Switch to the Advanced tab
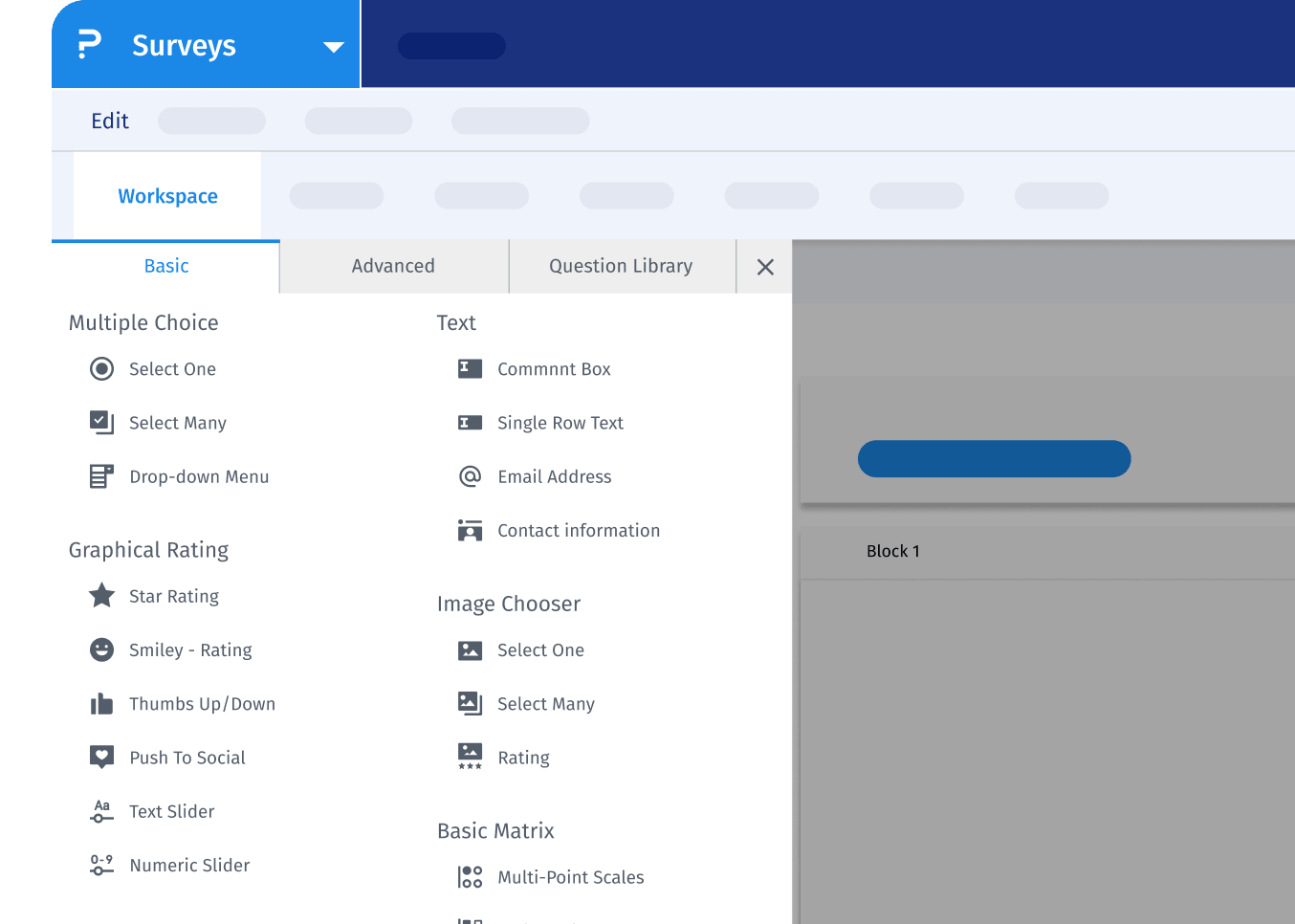Viewport: 1295px width, 924px height. point(393,266)
